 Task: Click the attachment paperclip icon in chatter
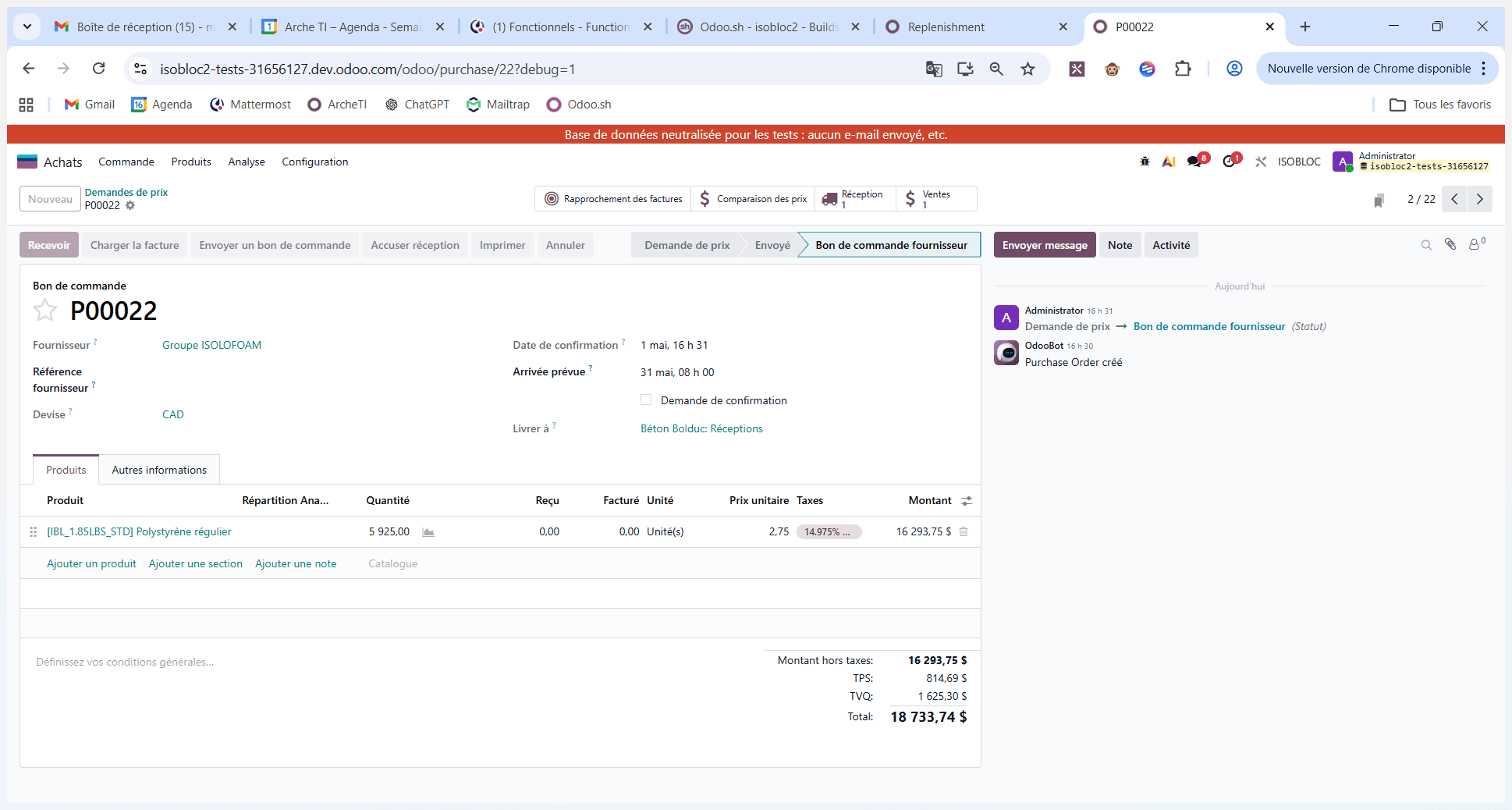1450,244
